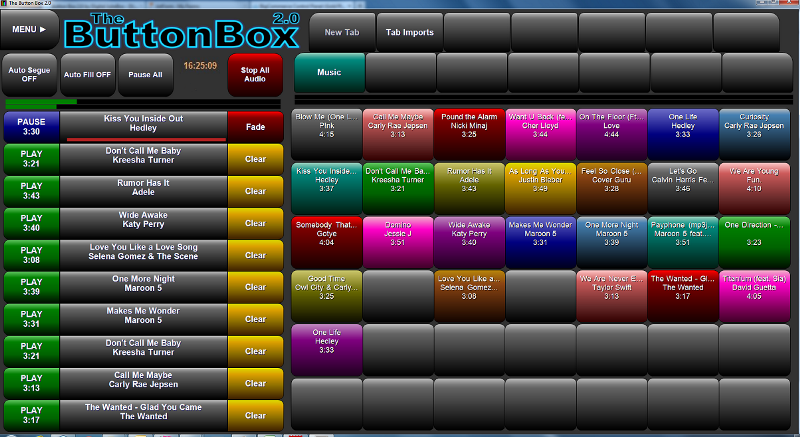800x437 pixels.
Task: Click the Pause All button
Action: [x=145, y=74]
